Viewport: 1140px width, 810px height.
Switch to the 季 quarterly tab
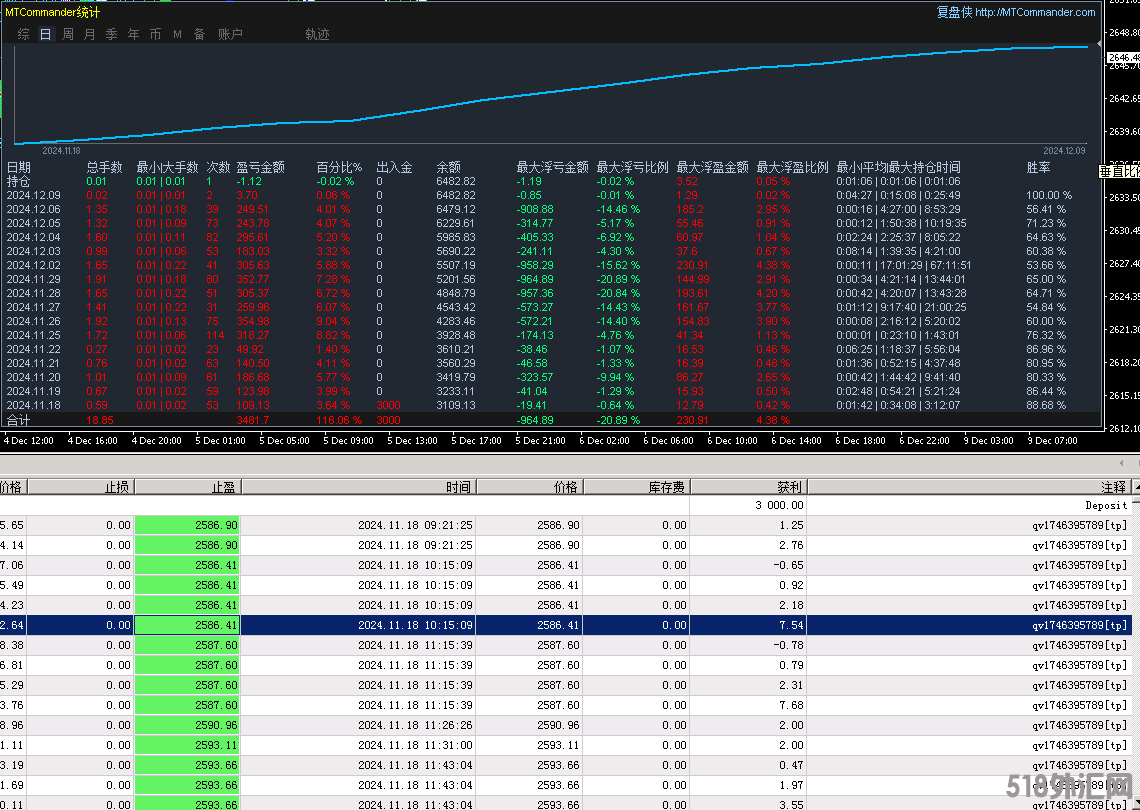click(x=111, y=34)
